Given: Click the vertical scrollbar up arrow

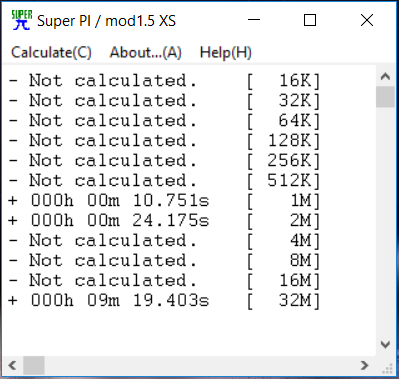Looking at the screenshot, I should coord(385,76).
